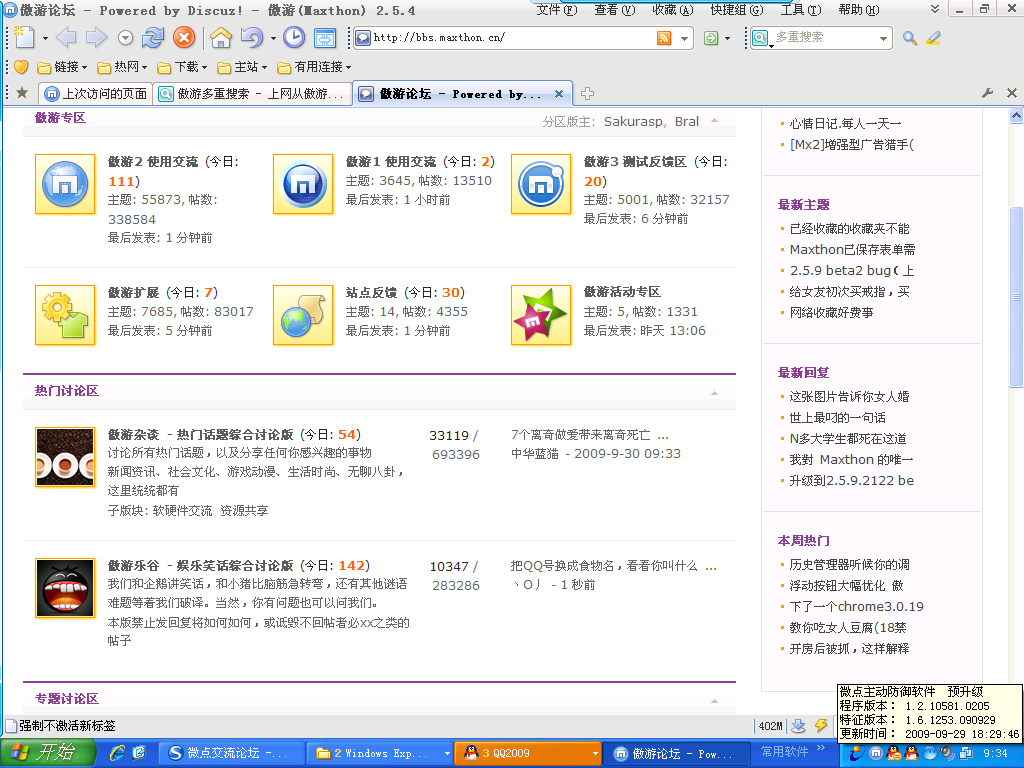Click the lightning bolt icon in status bar

821,725
